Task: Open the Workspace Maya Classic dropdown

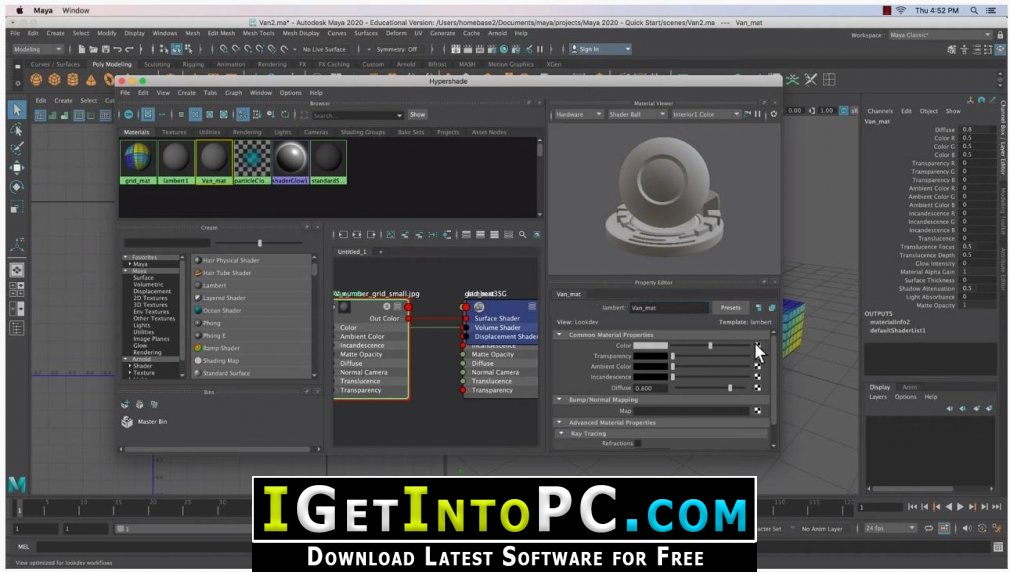Action: coord(940,35)
